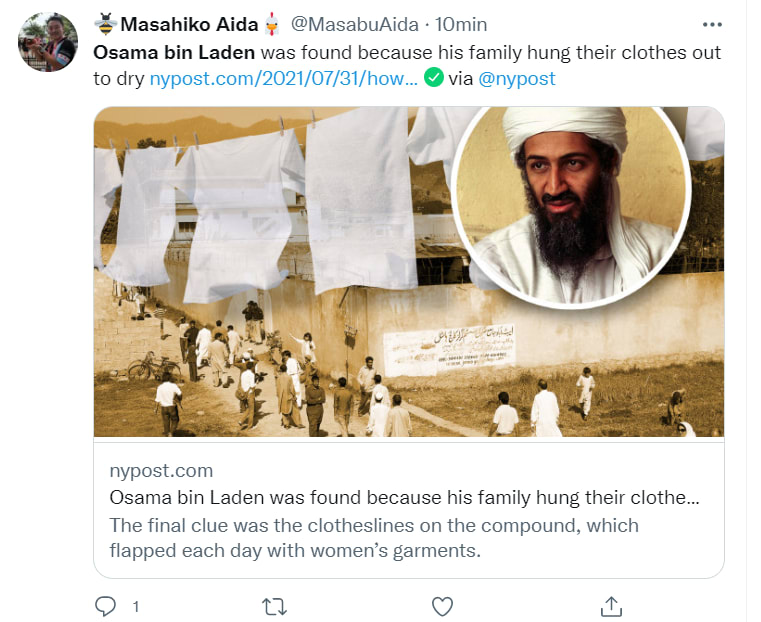Open the retweet options
The image size is (761, 622).
pos(273,606)
